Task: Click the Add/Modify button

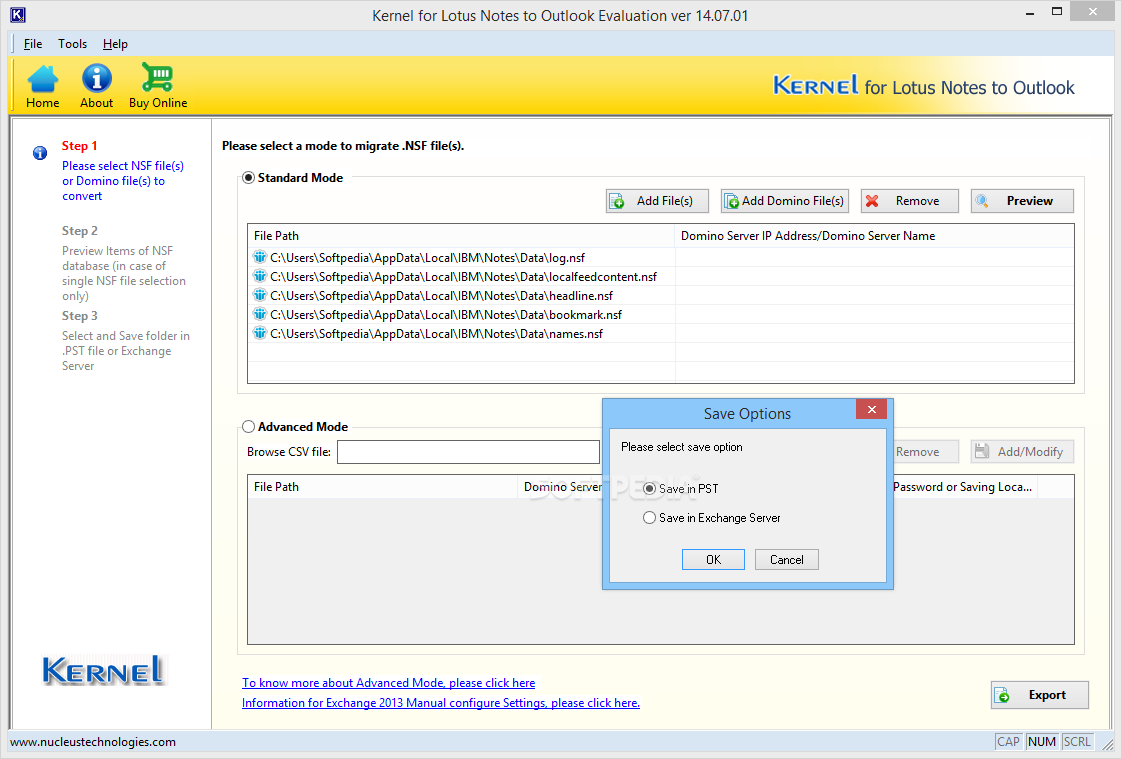Action: [1022, 451]
